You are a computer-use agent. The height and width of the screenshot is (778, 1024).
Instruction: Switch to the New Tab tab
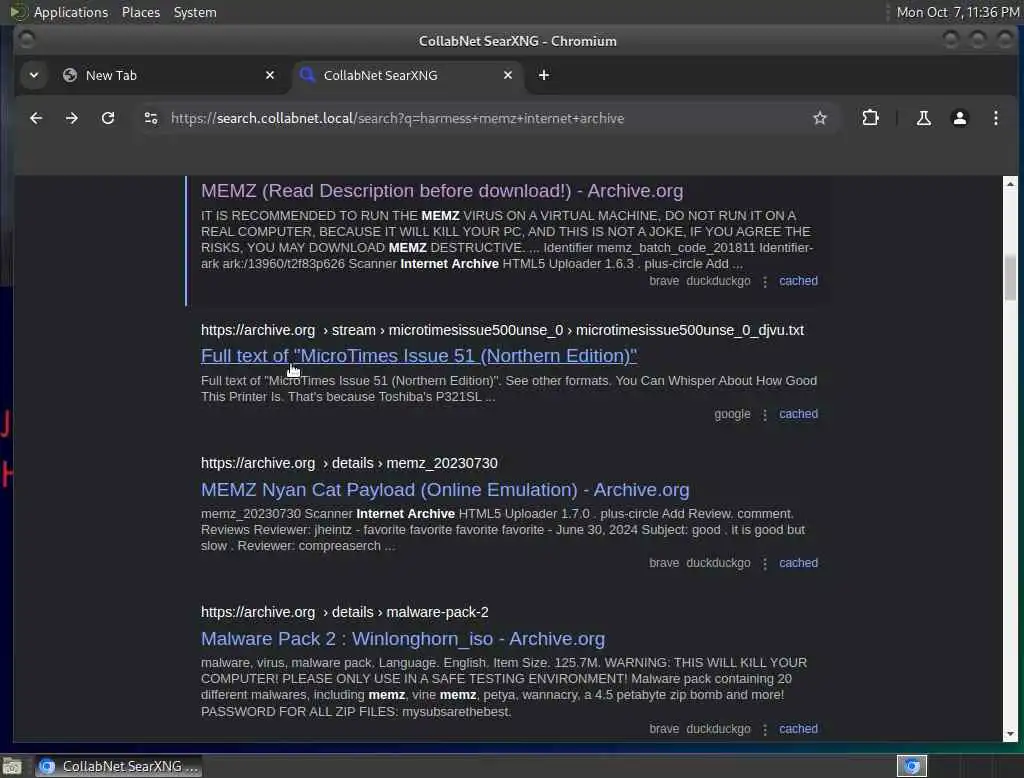(168, 75)
